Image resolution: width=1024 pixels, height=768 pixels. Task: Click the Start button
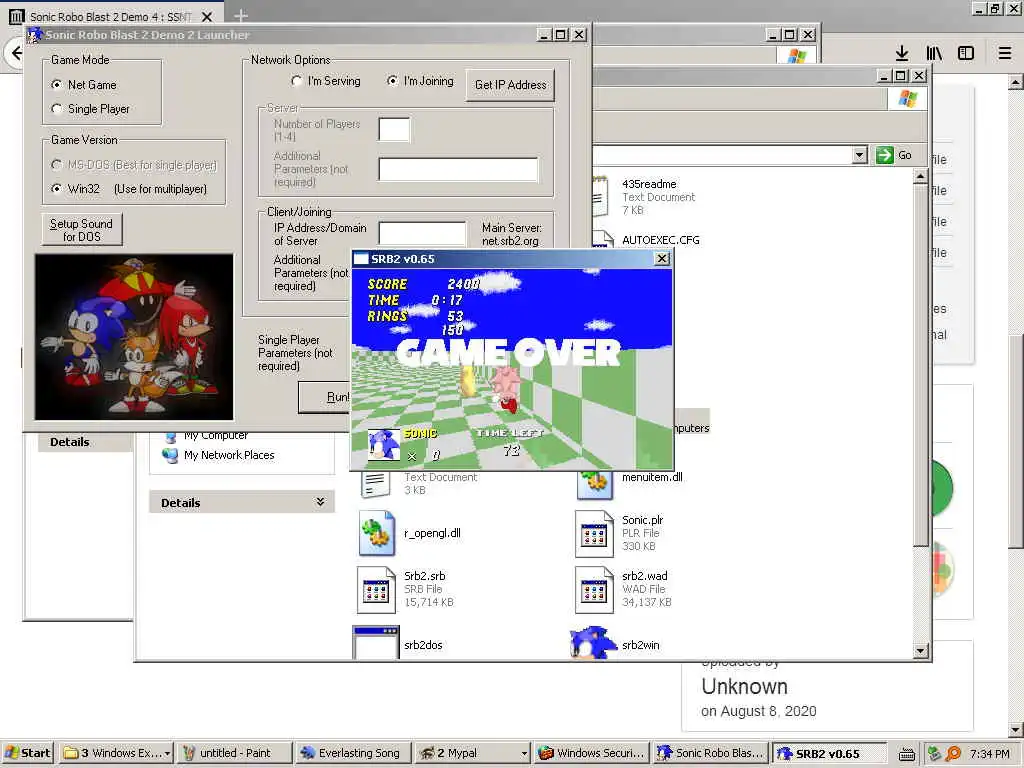tap(27, 753)
